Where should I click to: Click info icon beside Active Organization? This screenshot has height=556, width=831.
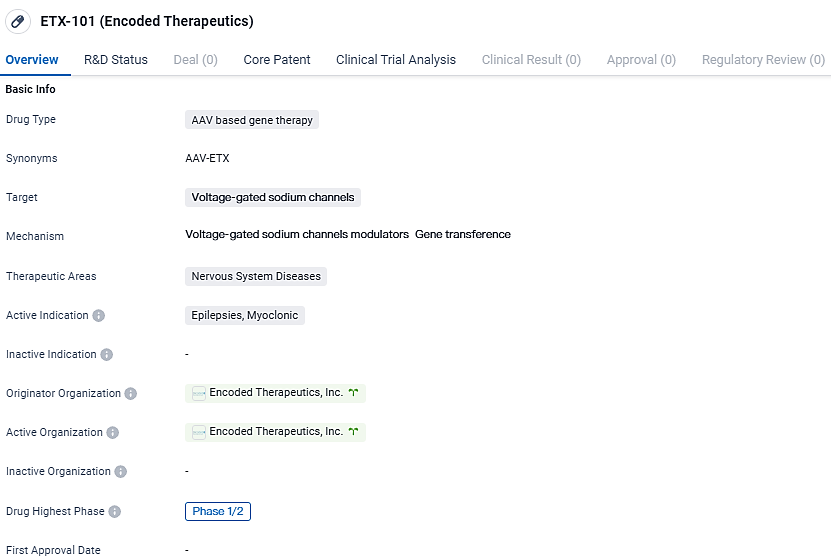tap(112, 433)
